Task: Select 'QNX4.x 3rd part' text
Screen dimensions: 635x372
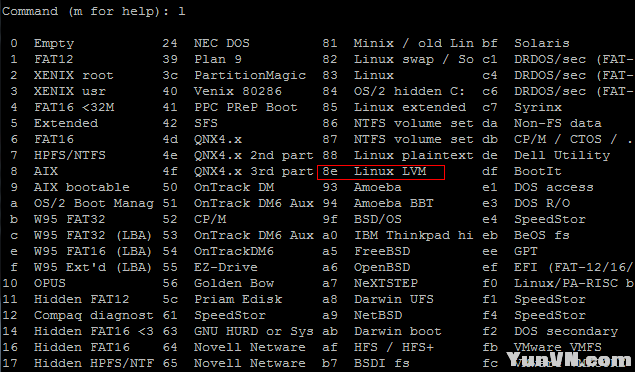Action: 254,171
